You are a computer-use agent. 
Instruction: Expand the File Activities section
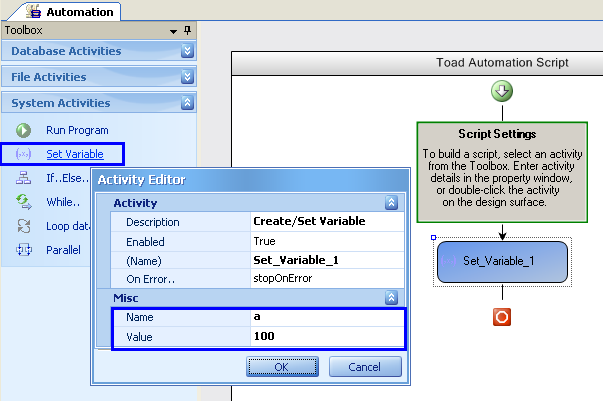187,77
